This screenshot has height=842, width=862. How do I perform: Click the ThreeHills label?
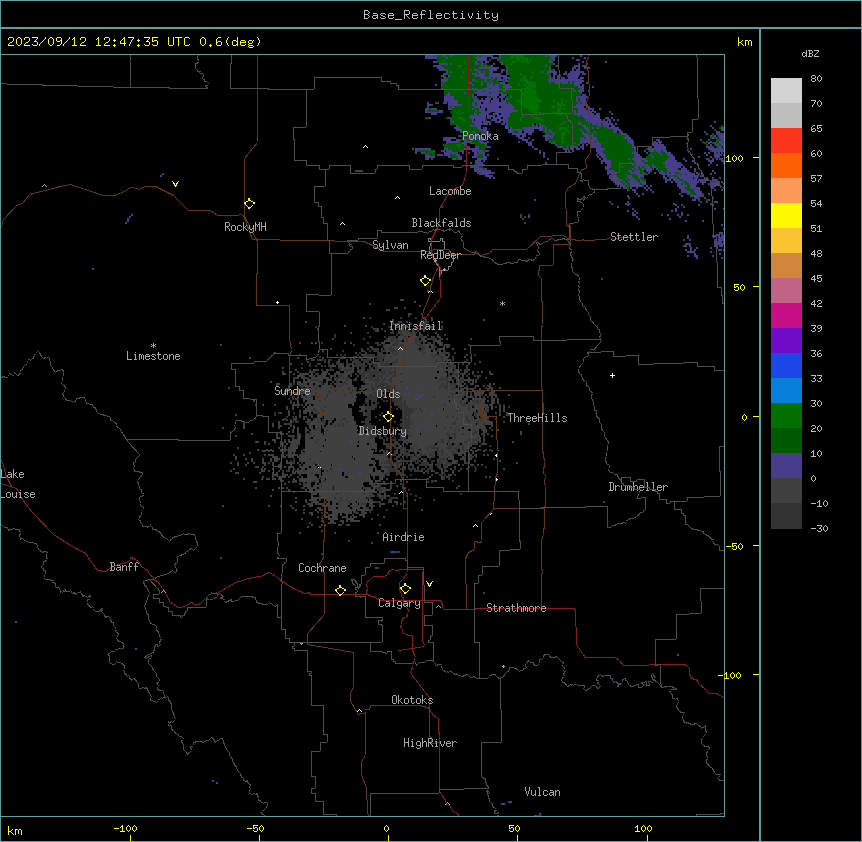coord(537,418)
